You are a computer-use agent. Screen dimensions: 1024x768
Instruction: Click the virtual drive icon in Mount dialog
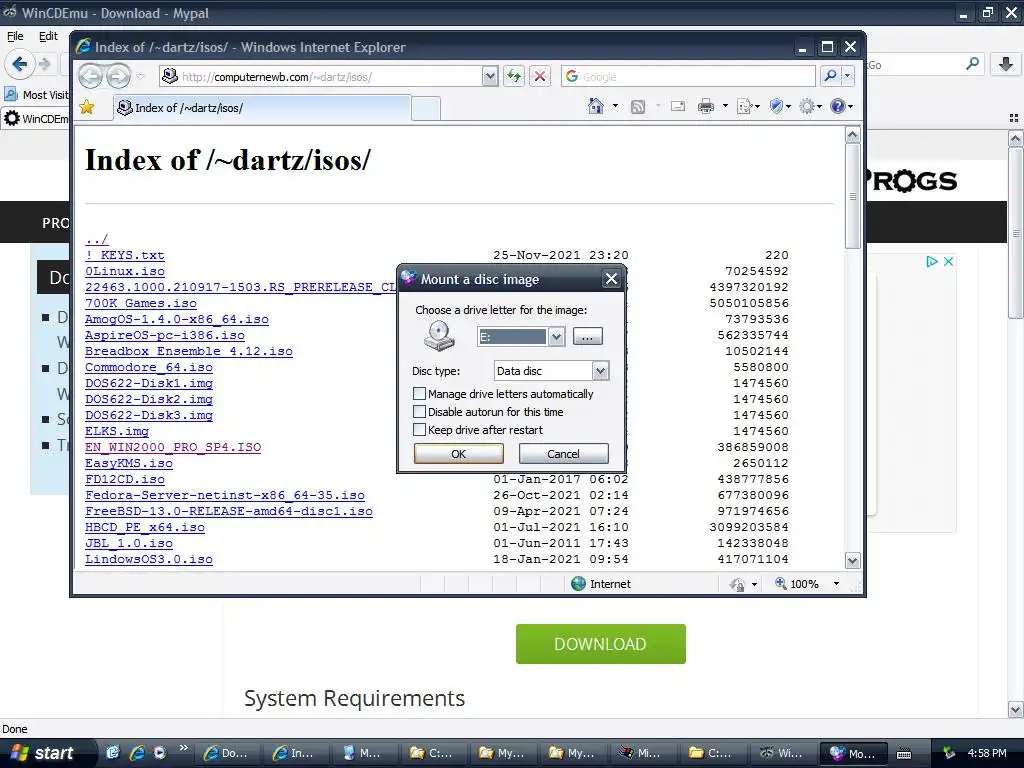pos(439,336)
